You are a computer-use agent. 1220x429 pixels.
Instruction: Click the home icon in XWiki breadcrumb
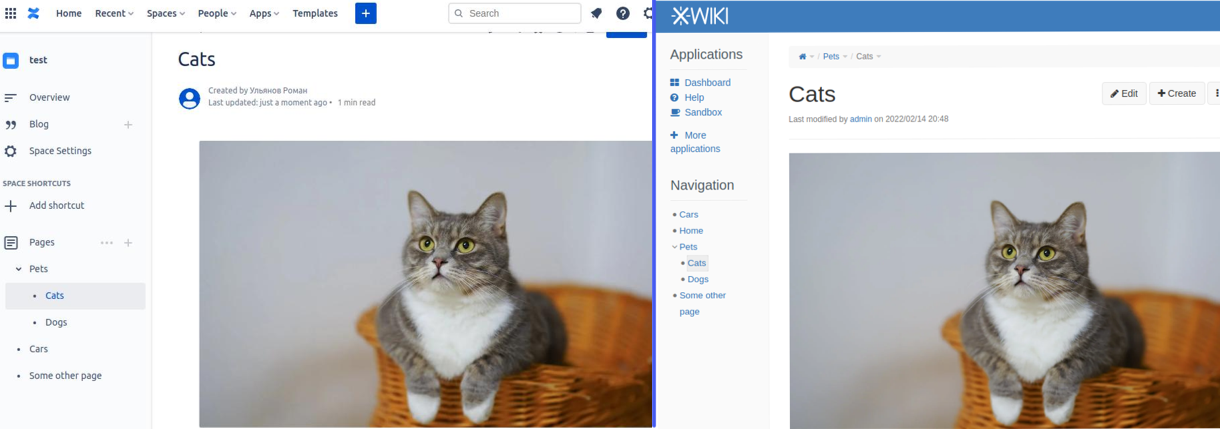coord(802,57)
